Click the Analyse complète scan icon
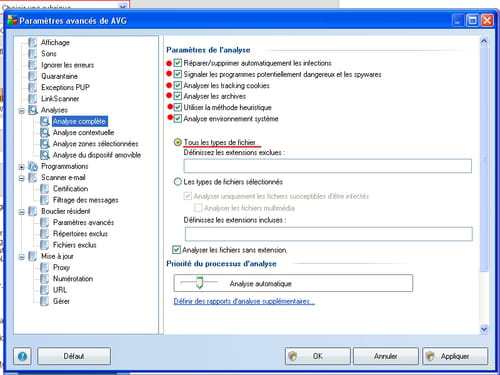This screenshot has width=500, height=375. pos(45,121)
